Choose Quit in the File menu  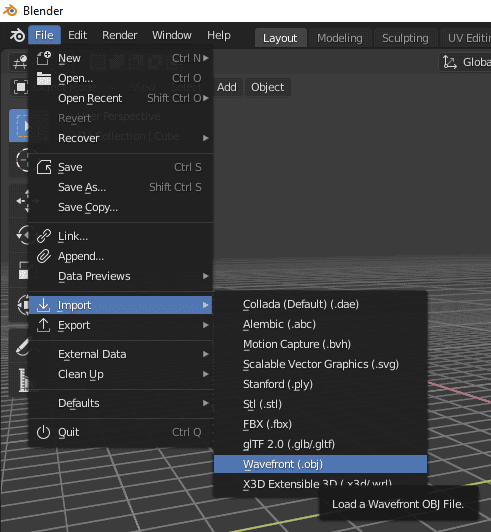point(120,432)
